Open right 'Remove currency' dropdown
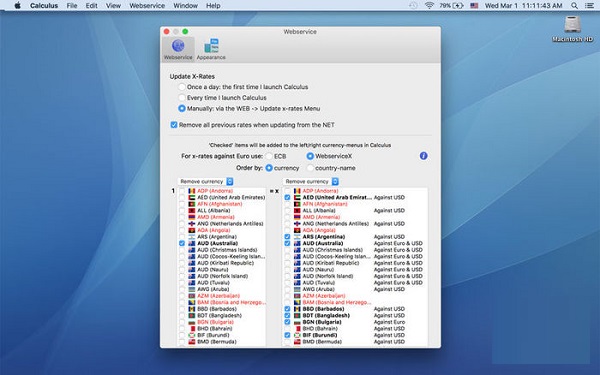The width and height of the screenshot is (600, 375). pos(311,181)
